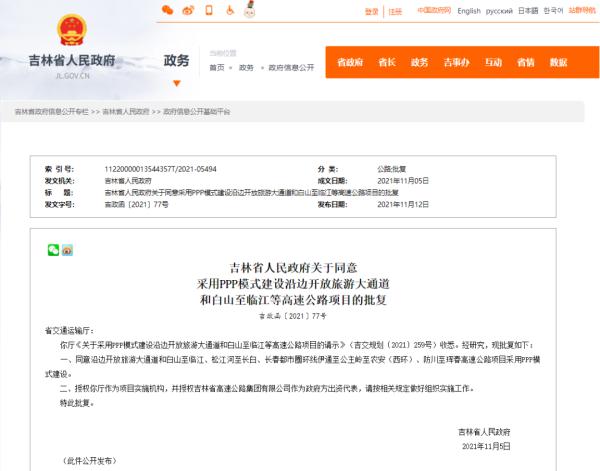Open the 政务 tab in orange navigation bar
Image resolution: width=600 pixels, height=471 pixels.
coord(419,62)
